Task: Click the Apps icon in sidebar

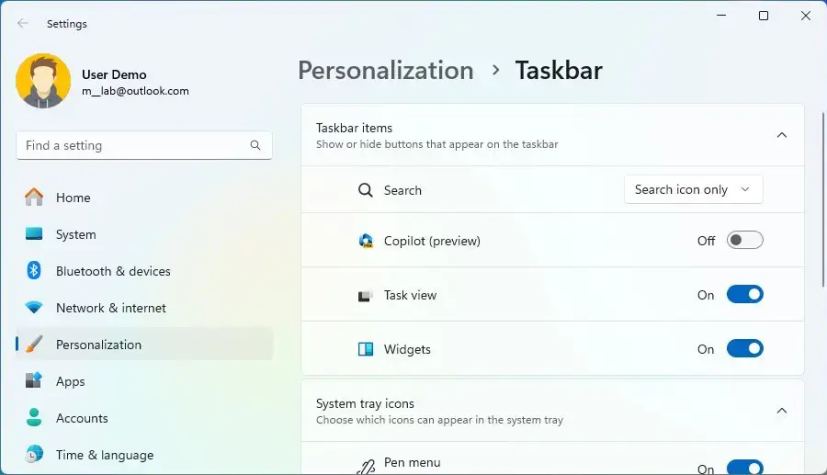Action: (x=34, y=381)
